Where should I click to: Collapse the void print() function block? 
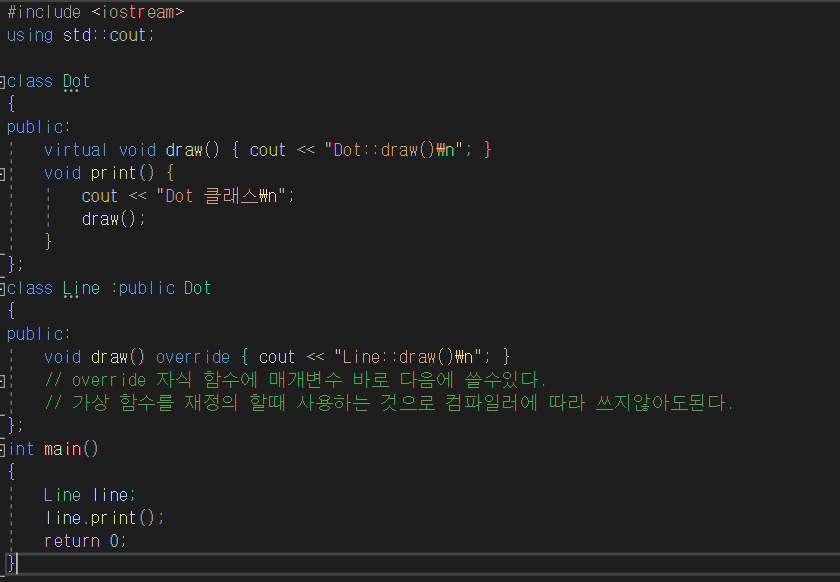point(2,174)
